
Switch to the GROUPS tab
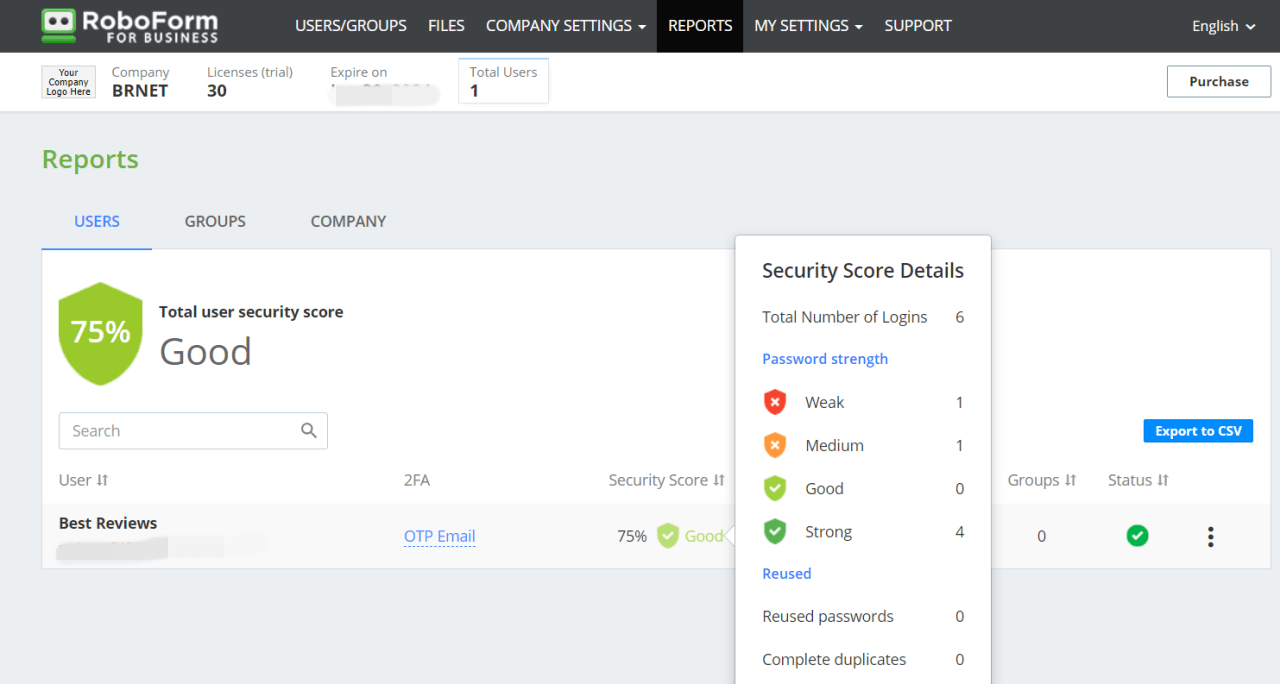(214, 221)
